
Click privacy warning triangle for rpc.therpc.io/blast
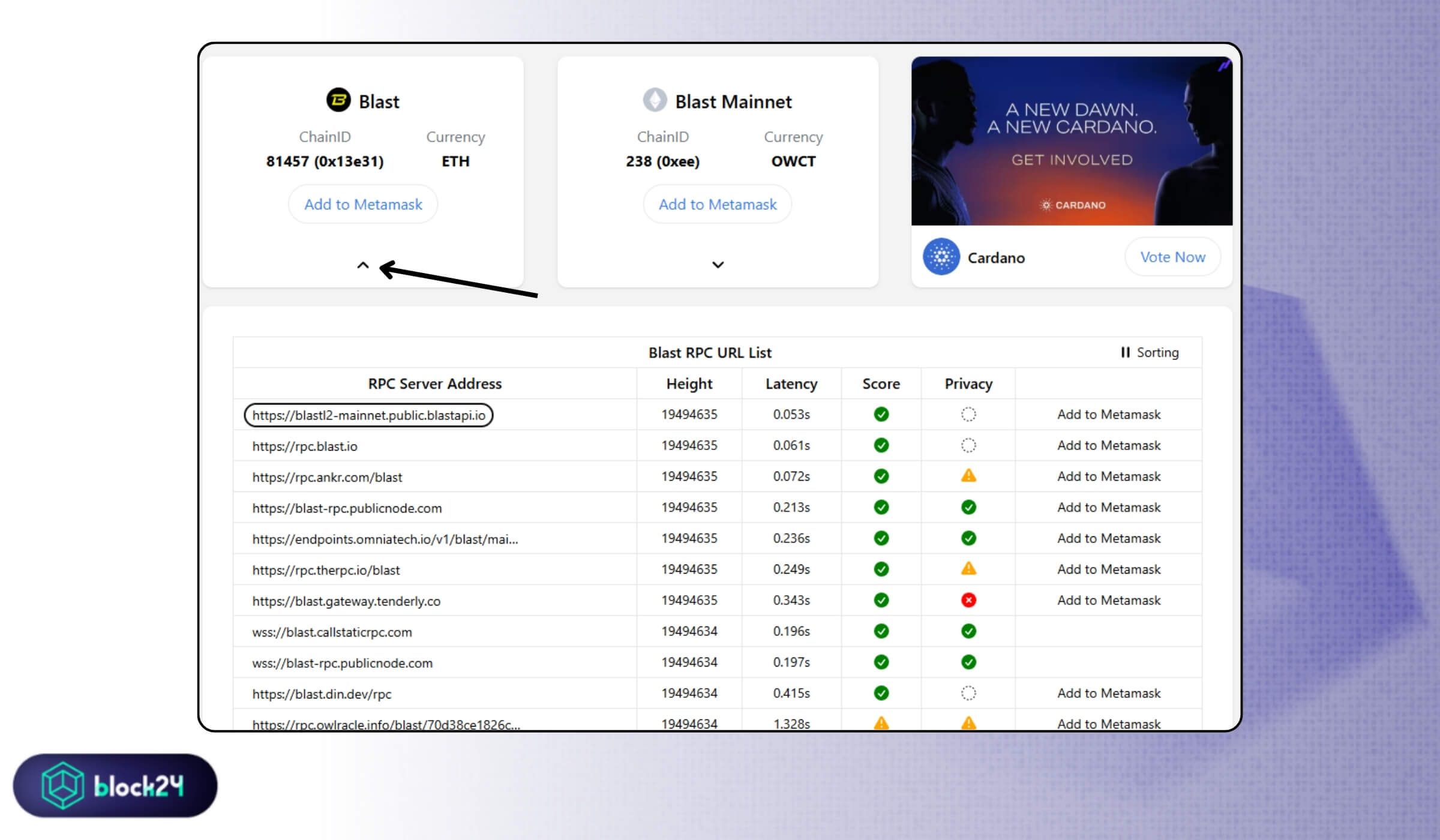click(x=968, y=568)
